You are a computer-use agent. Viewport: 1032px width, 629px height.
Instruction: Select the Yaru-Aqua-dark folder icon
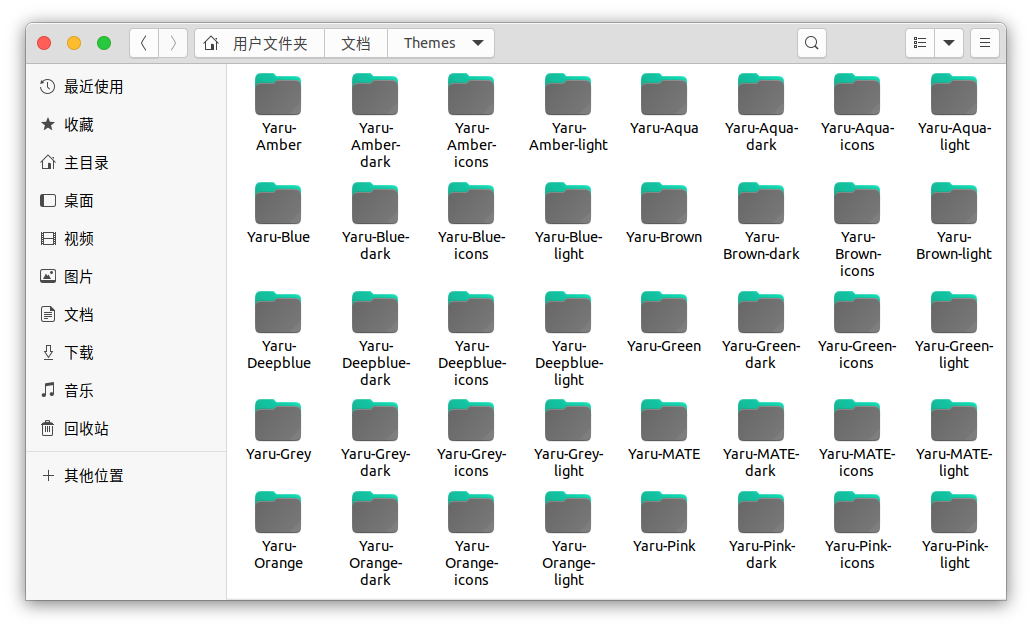click(x=760, y=94)
